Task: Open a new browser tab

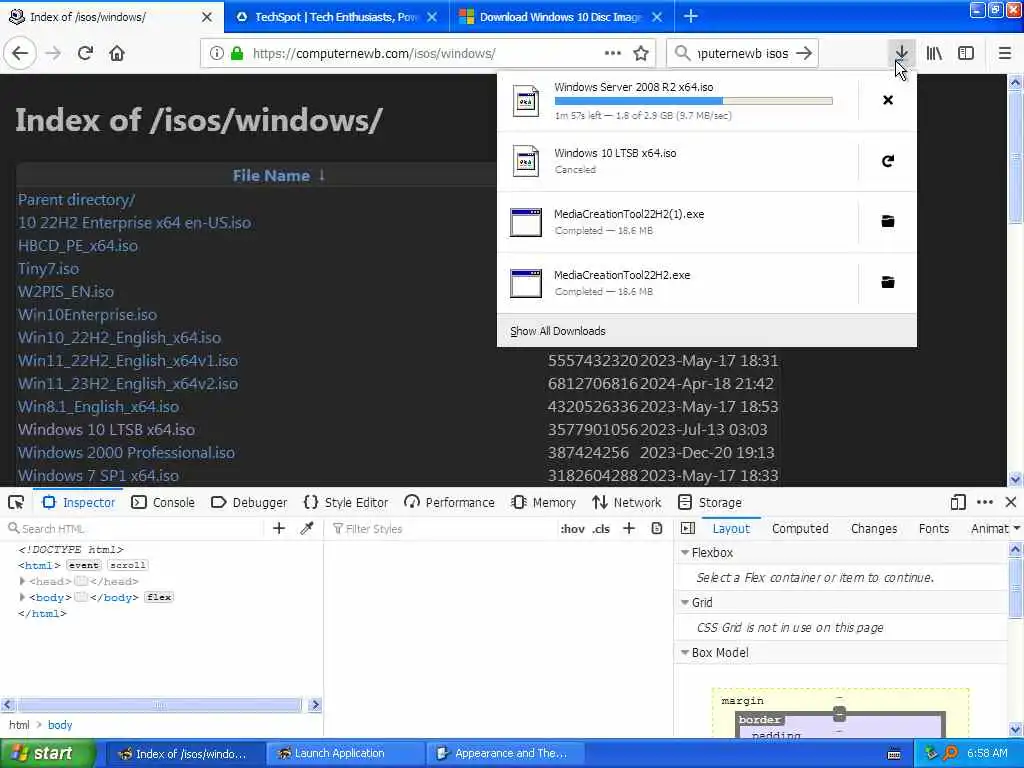Action: click(690, 16)
